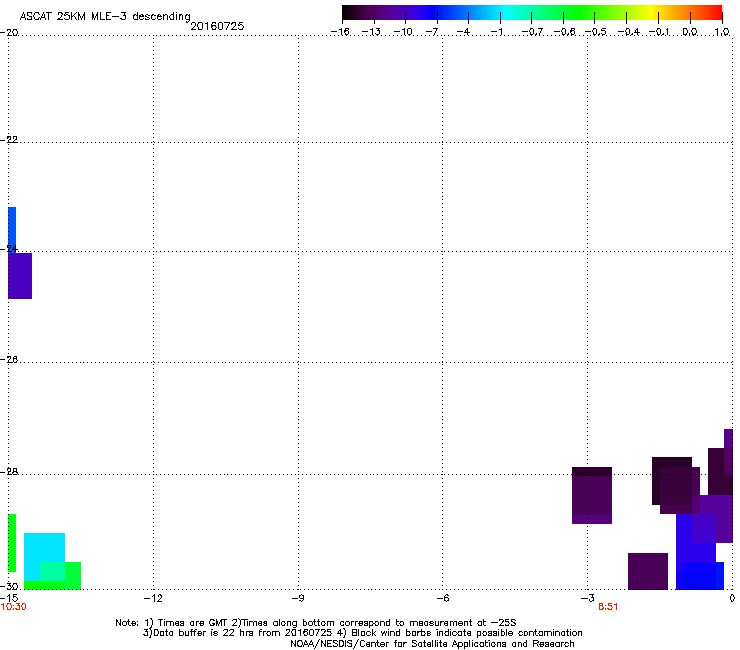Click the NOAA/NESDIS credit line
Screen dimensions: 740x650
tap(432, 644)
